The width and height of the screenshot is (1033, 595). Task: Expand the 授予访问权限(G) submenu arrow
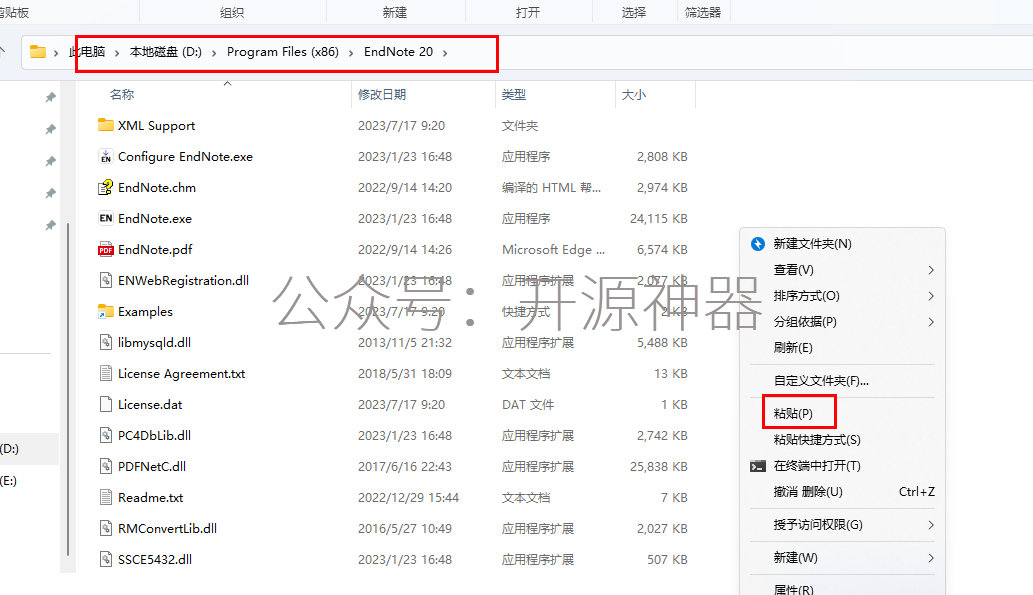click(x=931, y=524)
